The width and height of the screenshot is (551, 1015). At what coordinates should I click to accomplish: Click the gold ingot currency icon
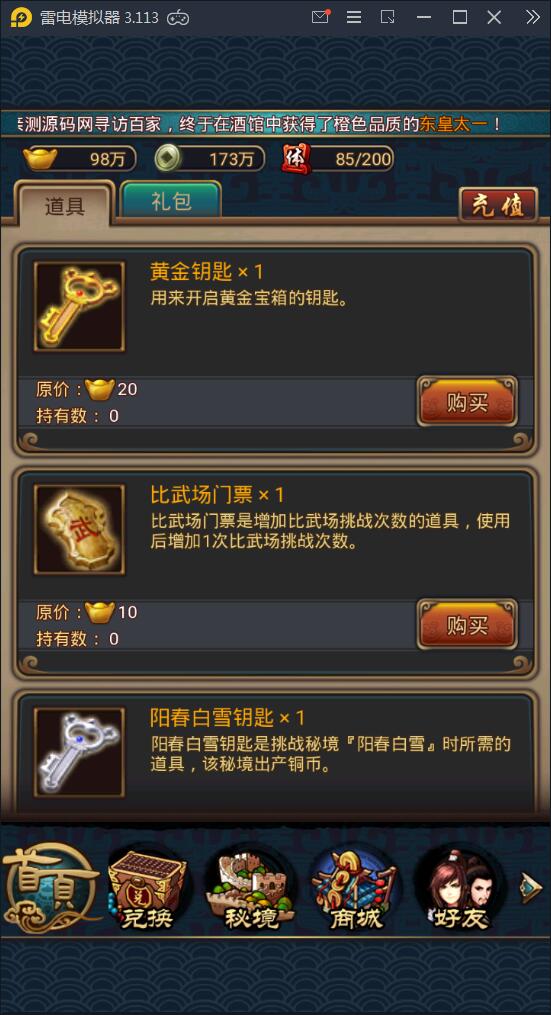pos(40,158)
